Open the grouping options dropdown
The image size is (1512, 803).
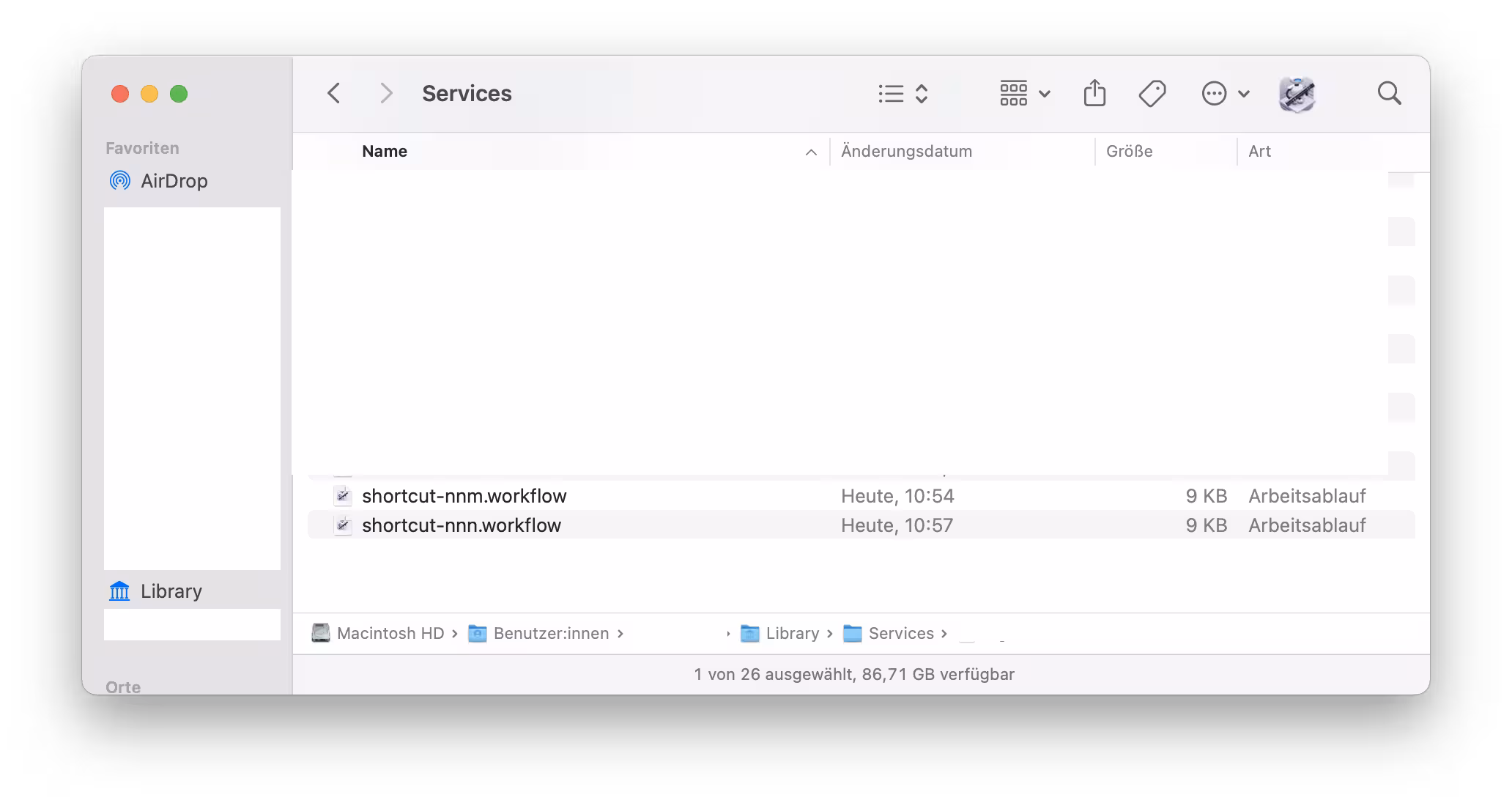[x=1024, y=93]
